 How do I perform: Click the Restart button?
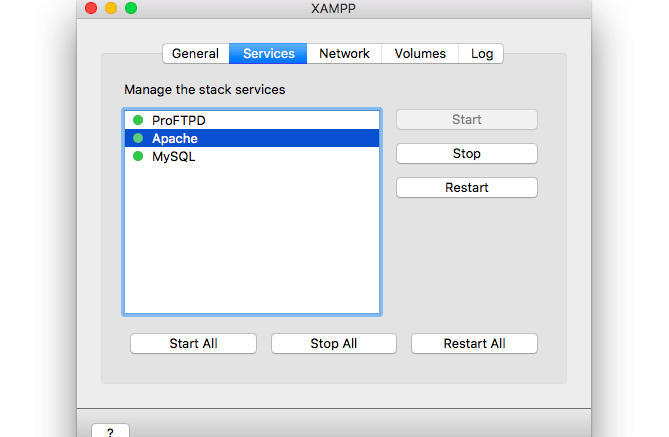point(467,188)
